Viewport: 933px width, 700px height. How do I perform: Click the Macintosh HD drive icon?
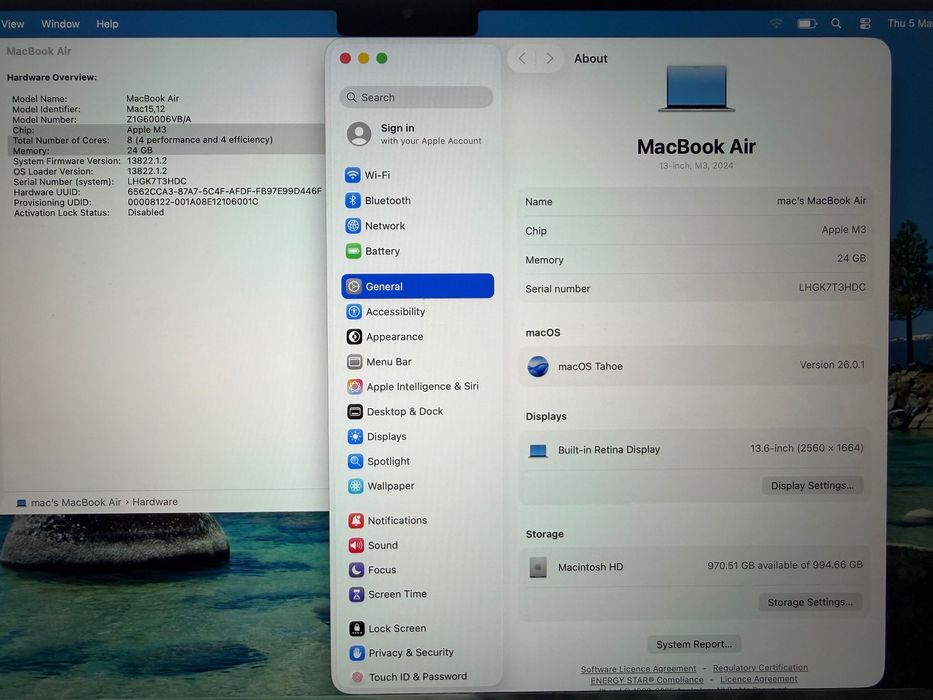[538, 567]
